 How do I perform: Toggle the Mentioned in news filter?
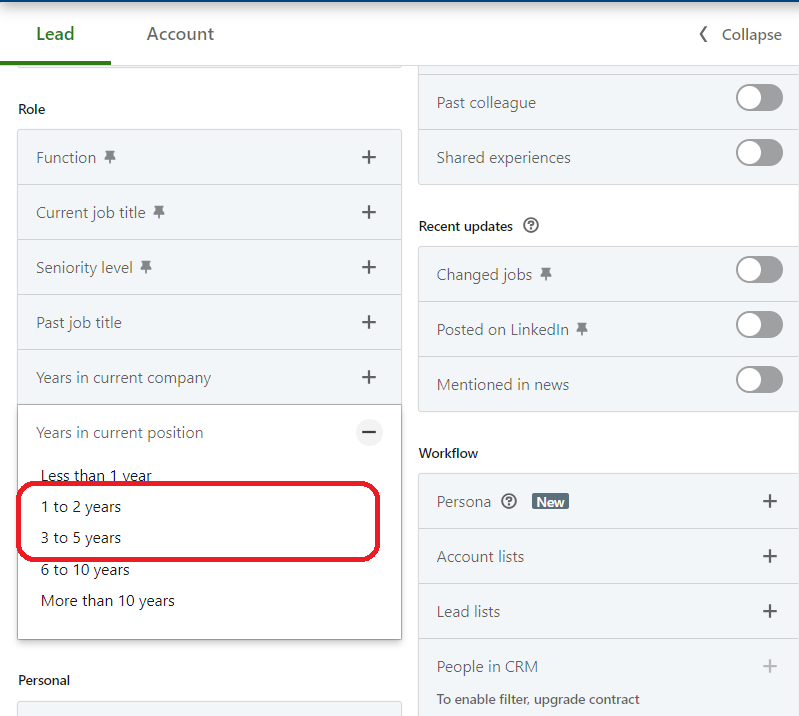pyautogui.click(x=759, y=380)
